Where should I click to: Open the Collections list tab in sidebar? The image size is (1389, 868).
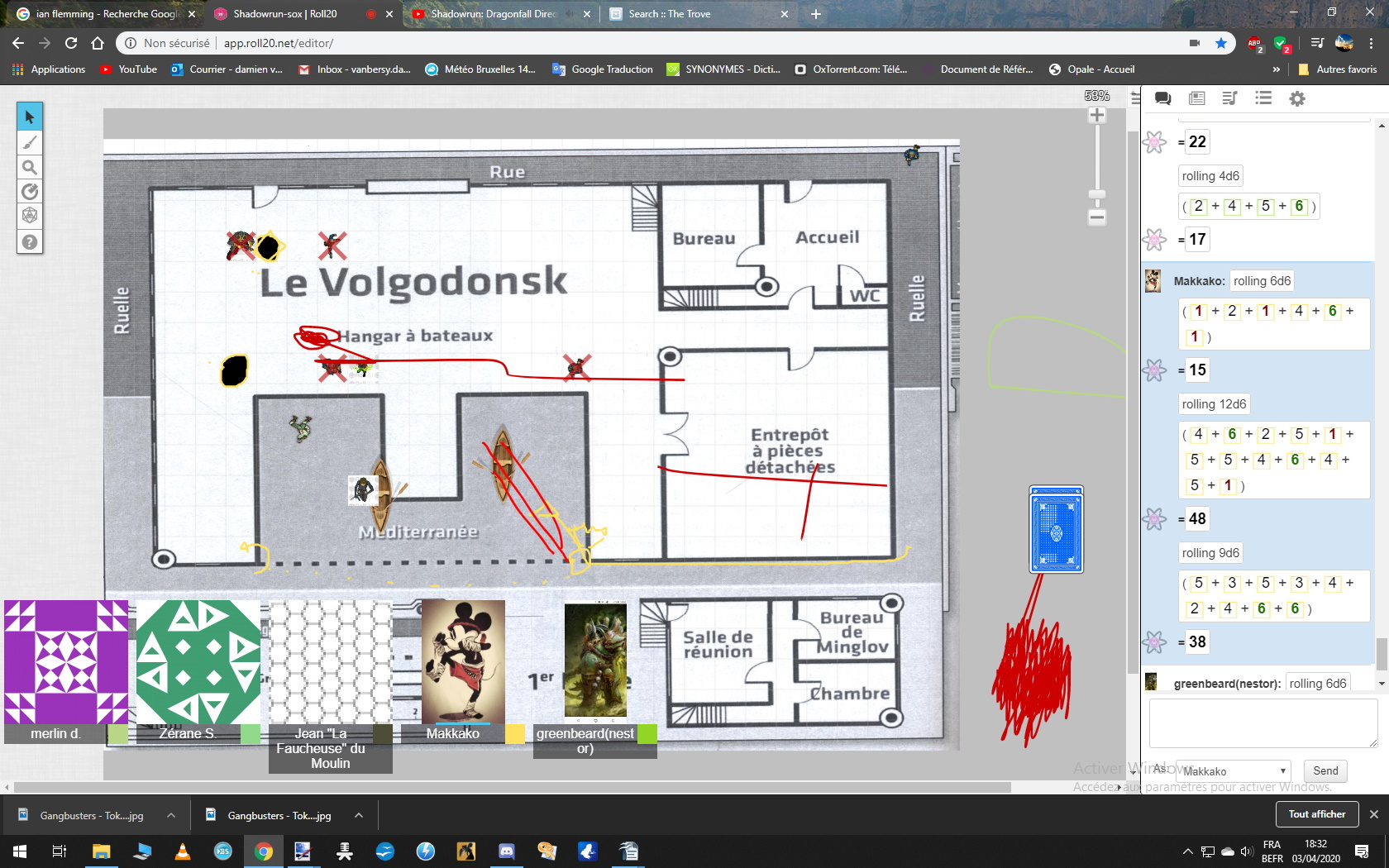1263,98
